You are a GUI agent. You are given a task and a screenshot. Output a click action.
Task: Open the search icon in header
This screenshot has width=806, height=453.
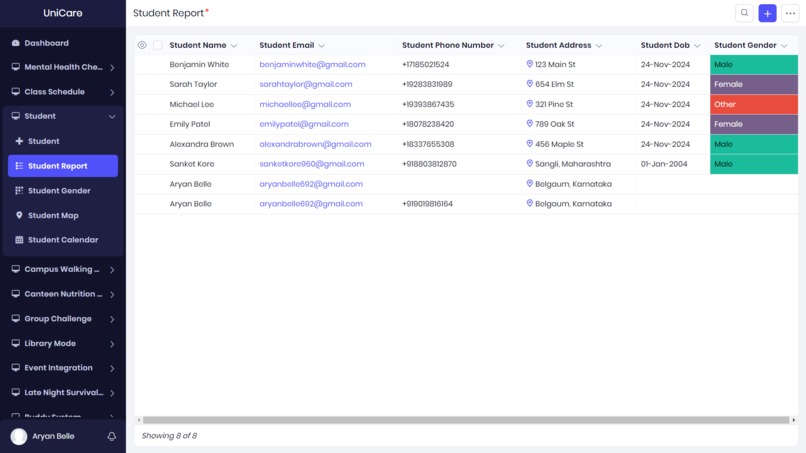point(744,13)
